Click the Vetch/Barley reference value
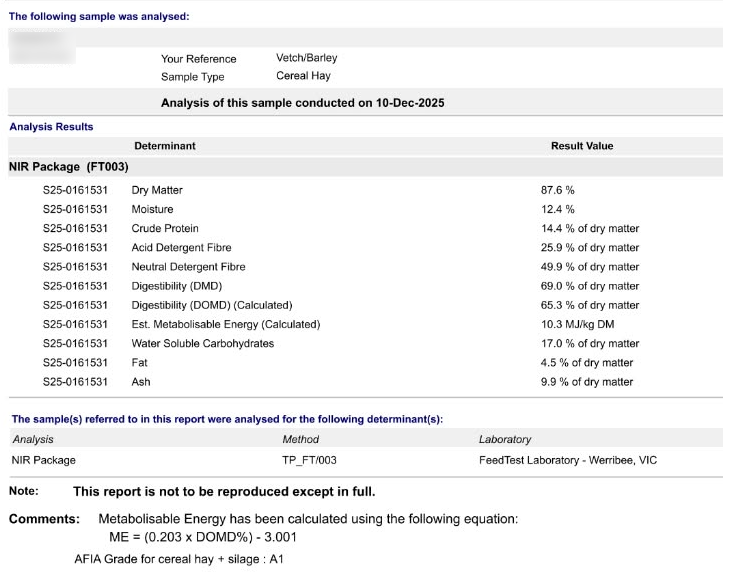The width and height of the screenshot is (739, 576). (x=306, y=58)
